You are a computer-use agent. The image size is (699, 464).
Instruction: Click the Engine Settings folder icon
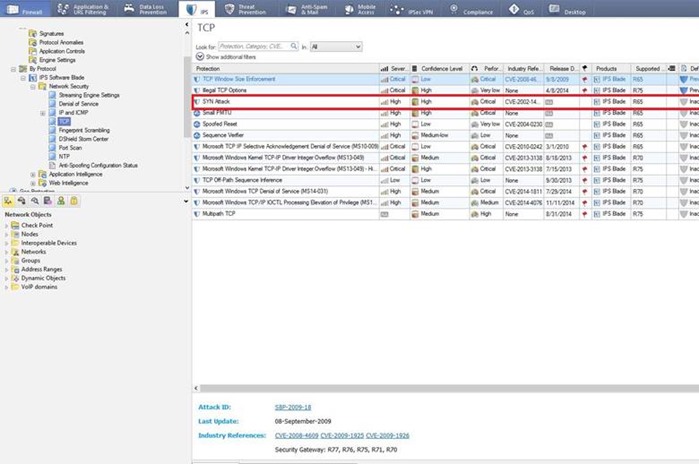[33, 60]
